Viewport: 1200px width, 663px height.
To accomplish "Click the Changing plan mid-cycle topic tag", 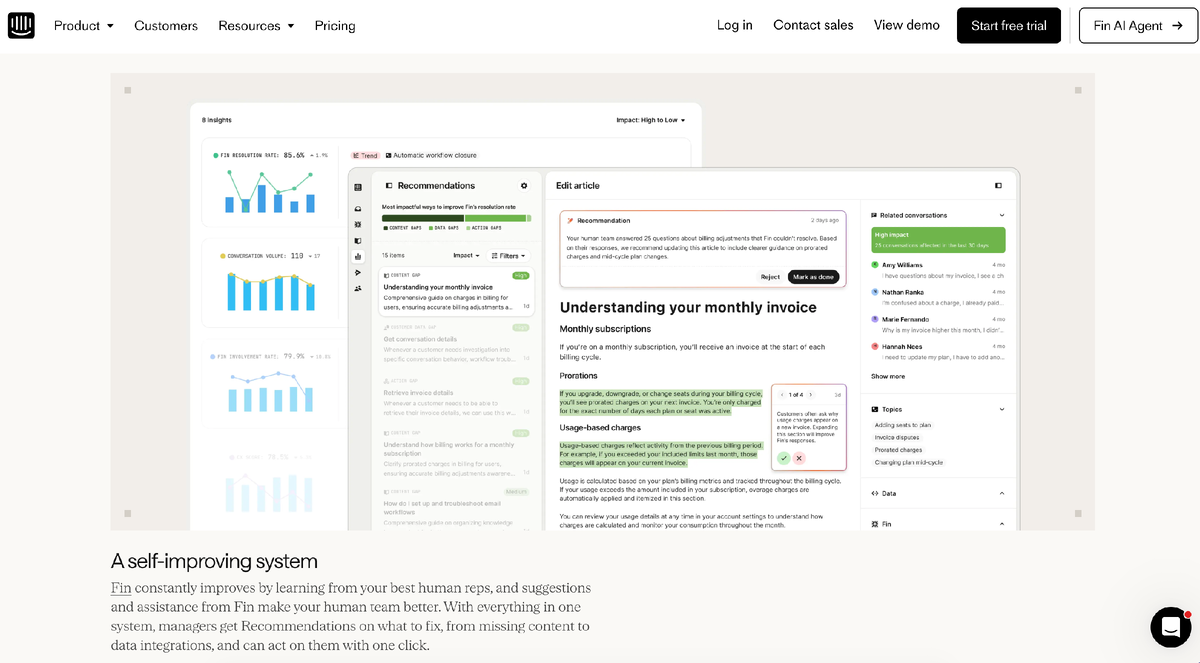I will coord(908,462).
